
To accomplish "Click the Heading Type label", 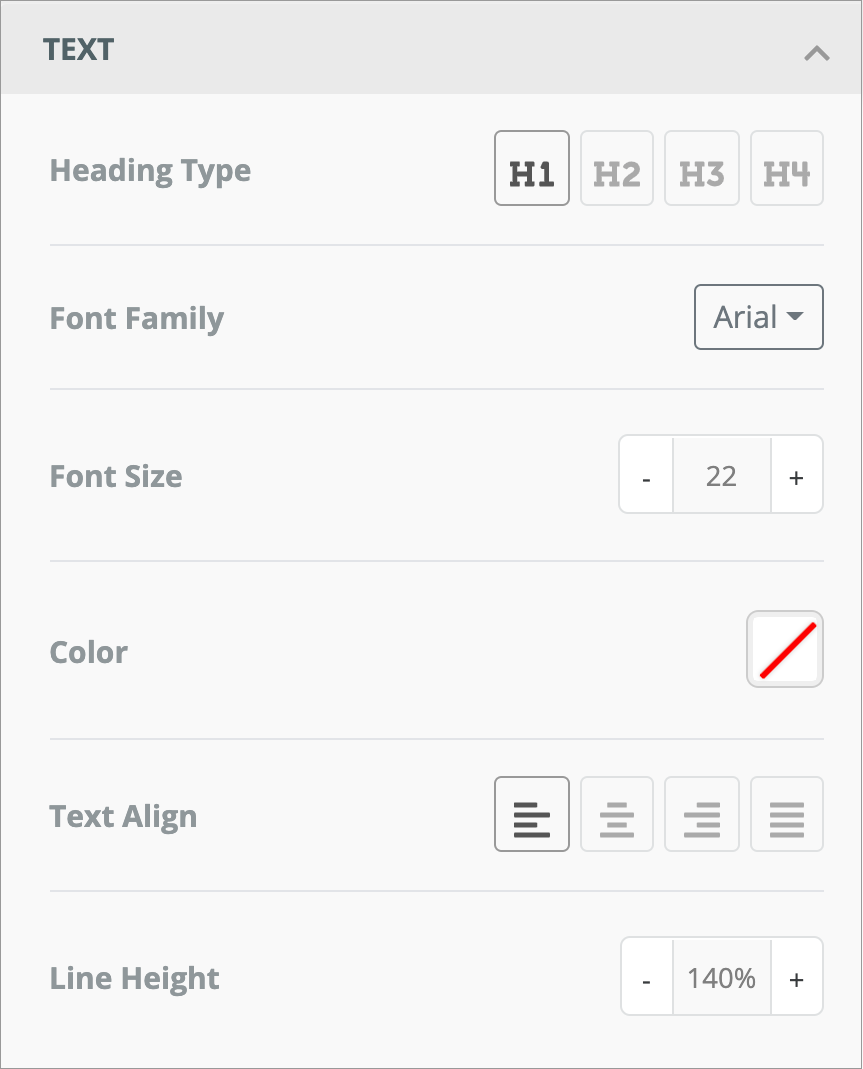I will [x=150, y=171].
